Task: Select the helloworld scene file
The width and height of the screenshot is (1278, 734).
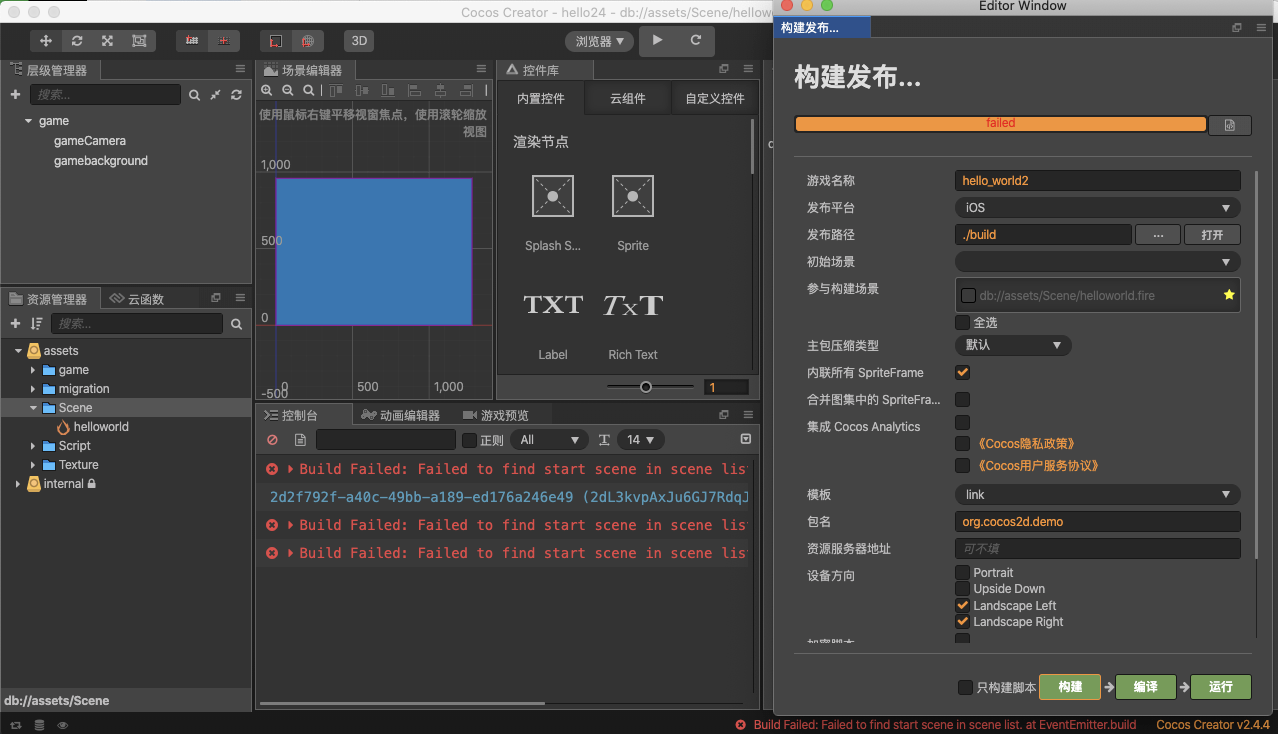Action: pyautogui.click(x=100, y=427)
